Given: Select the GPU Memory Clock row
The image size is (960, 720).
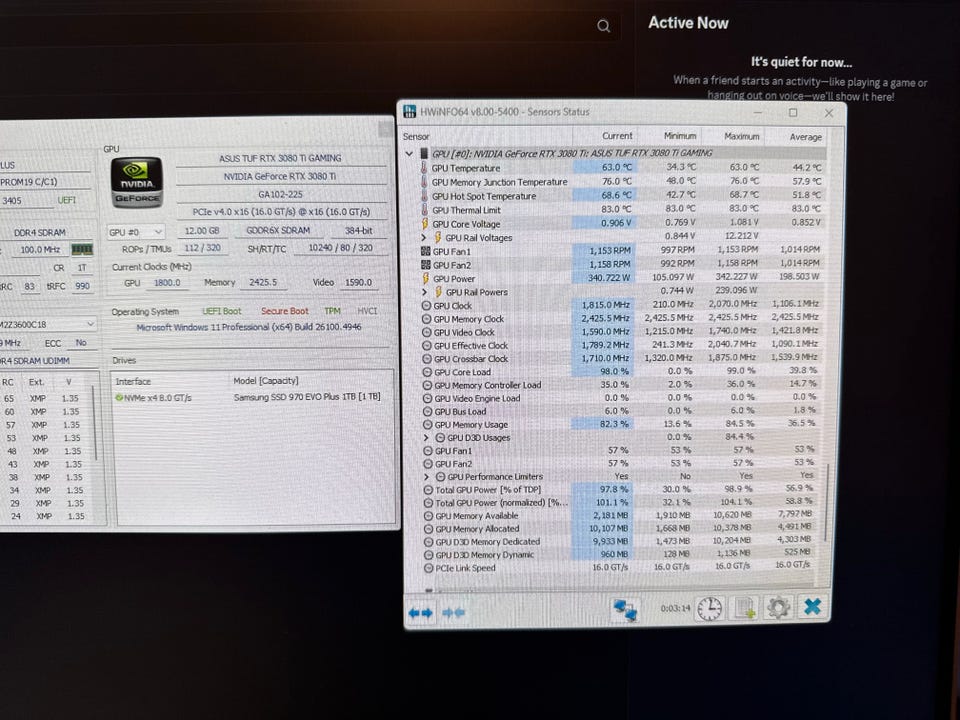Looking at the screenshot, I should point(620,318).
